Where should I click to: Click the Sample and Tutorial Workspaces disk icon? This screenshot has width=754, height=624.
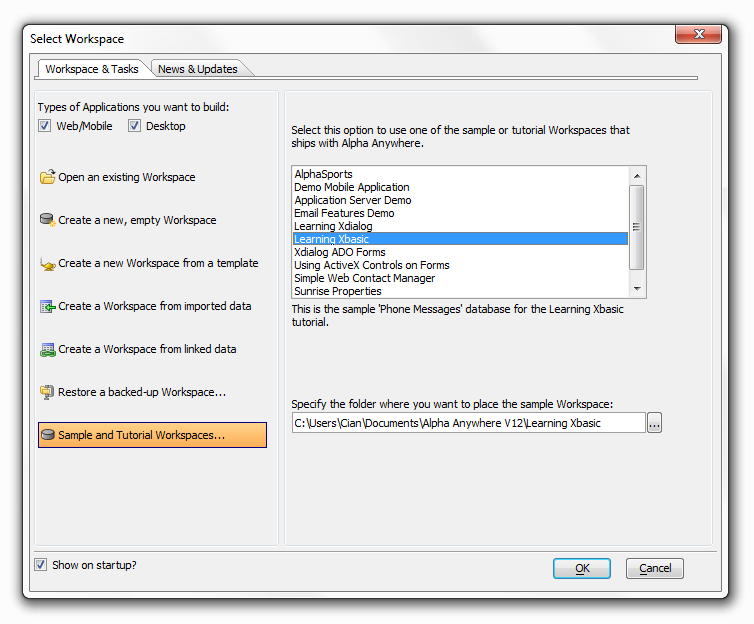(48, 435)
